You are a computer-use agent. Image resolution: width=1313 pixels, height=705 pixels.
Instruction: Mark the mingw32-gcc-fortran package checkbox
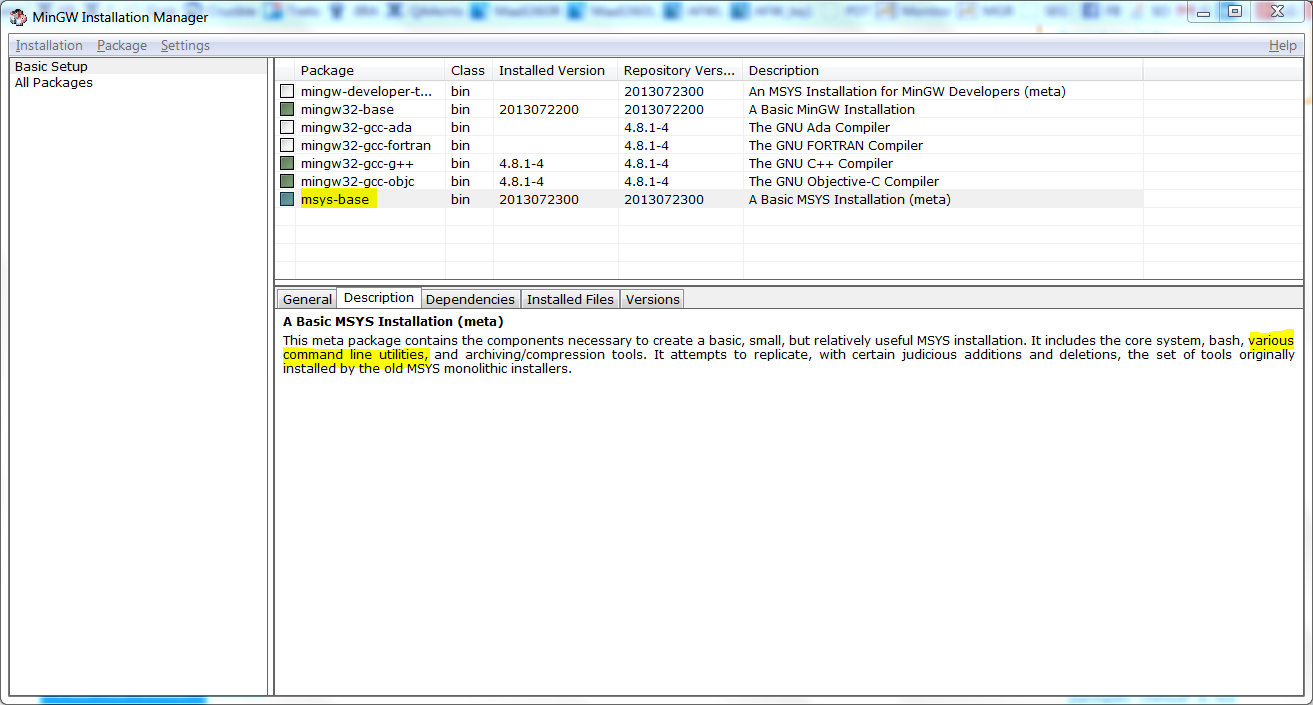pyautogui.click(x=287, y=145)
